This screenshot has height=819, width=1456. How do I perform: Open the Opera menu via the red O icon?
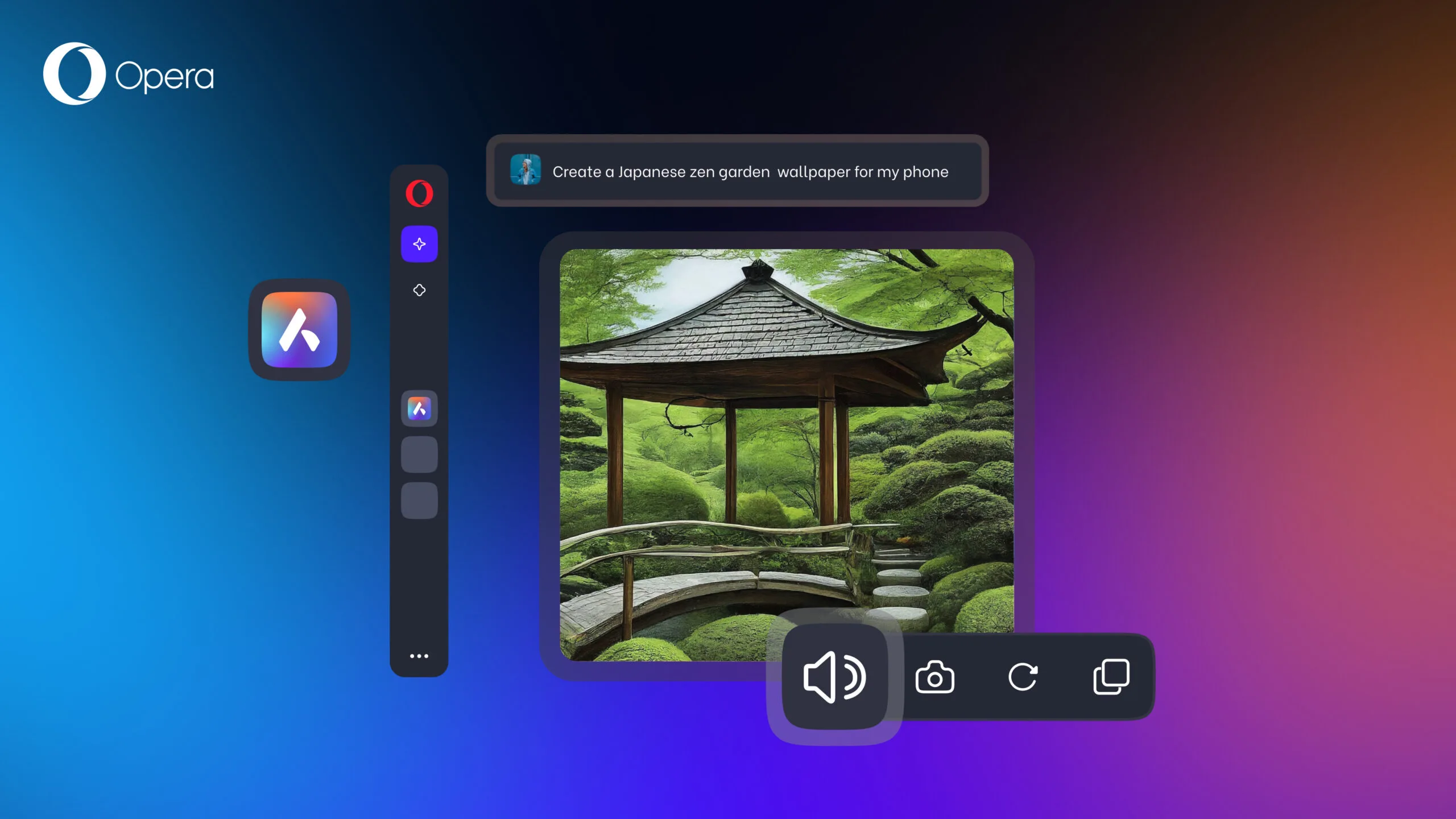(x=419, y=193)
